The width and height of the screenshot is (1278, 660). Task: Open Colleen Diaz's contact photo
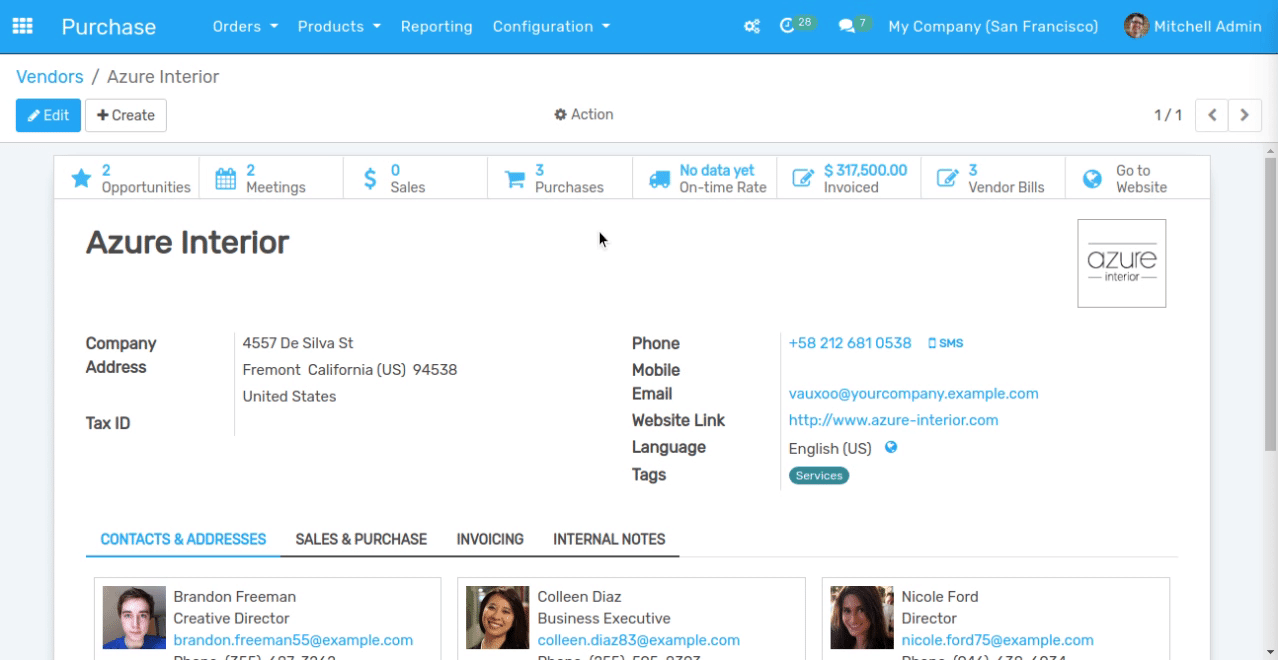click(x=498, y=618)
